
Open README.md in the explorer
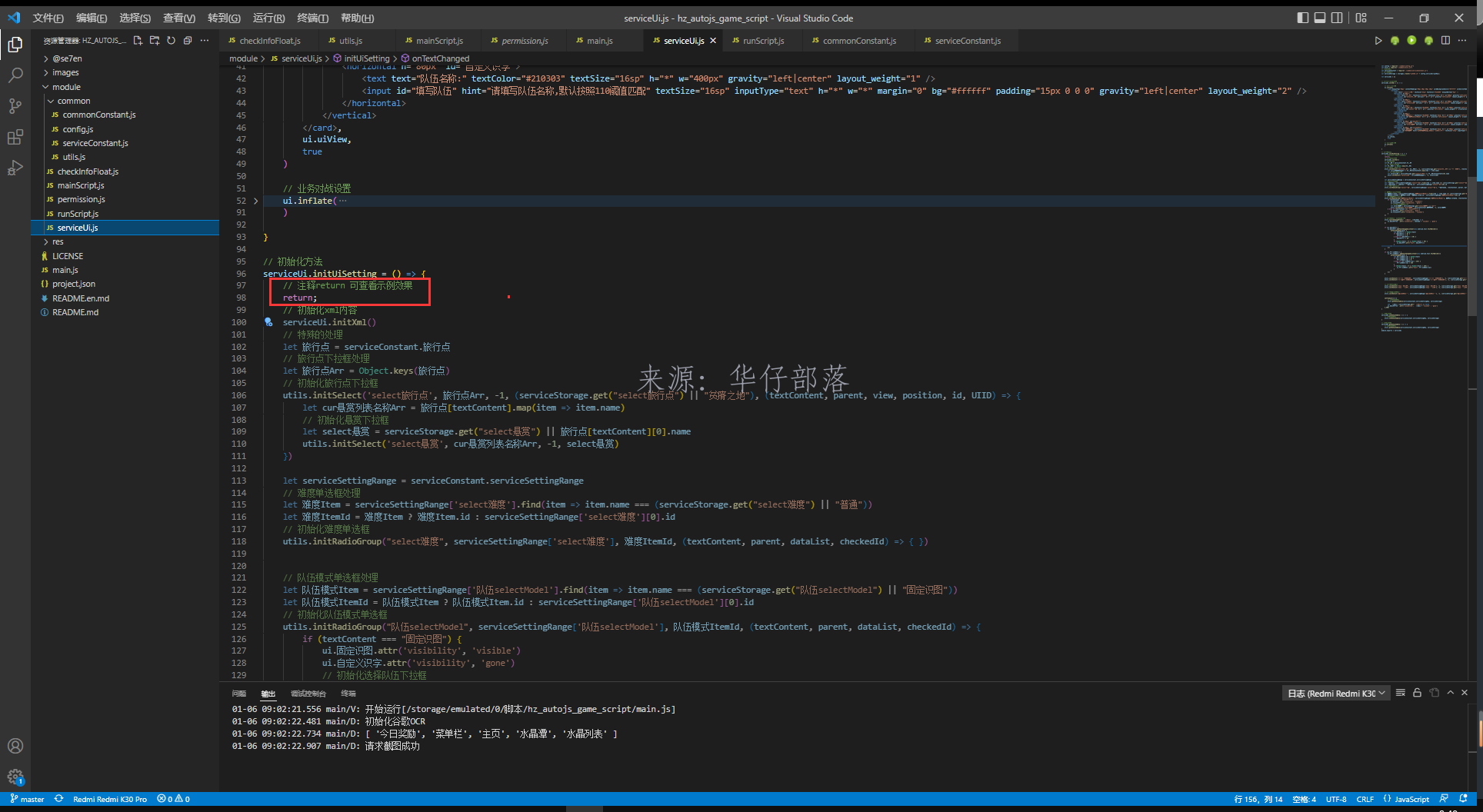click(x=75, y=312)
